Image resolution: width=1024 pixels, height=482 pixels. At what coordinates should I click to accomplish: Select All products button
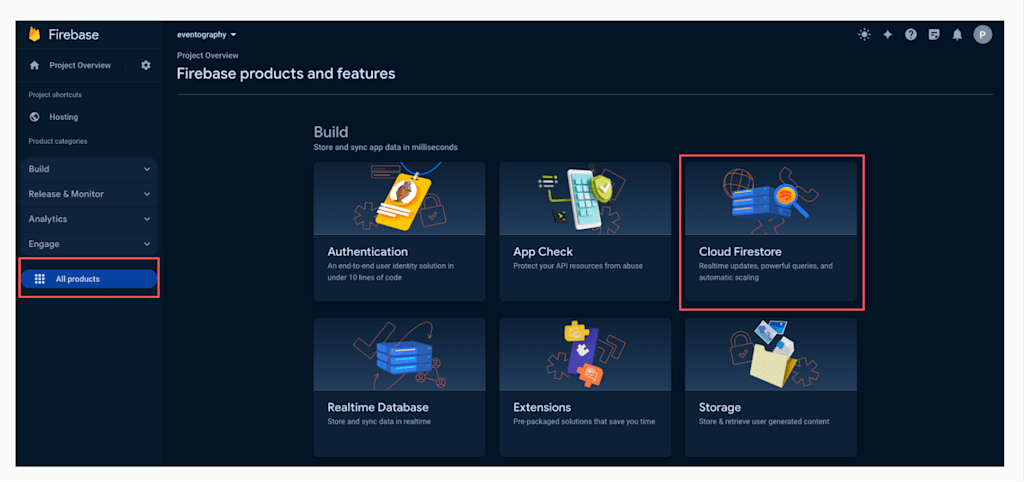[89, 279]
